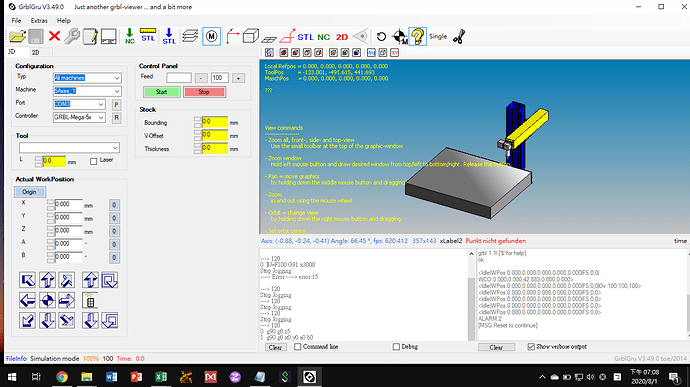Open file with the folder icon
The width and height of the screenshot is (690, 387).
click(x=18, y=37)
